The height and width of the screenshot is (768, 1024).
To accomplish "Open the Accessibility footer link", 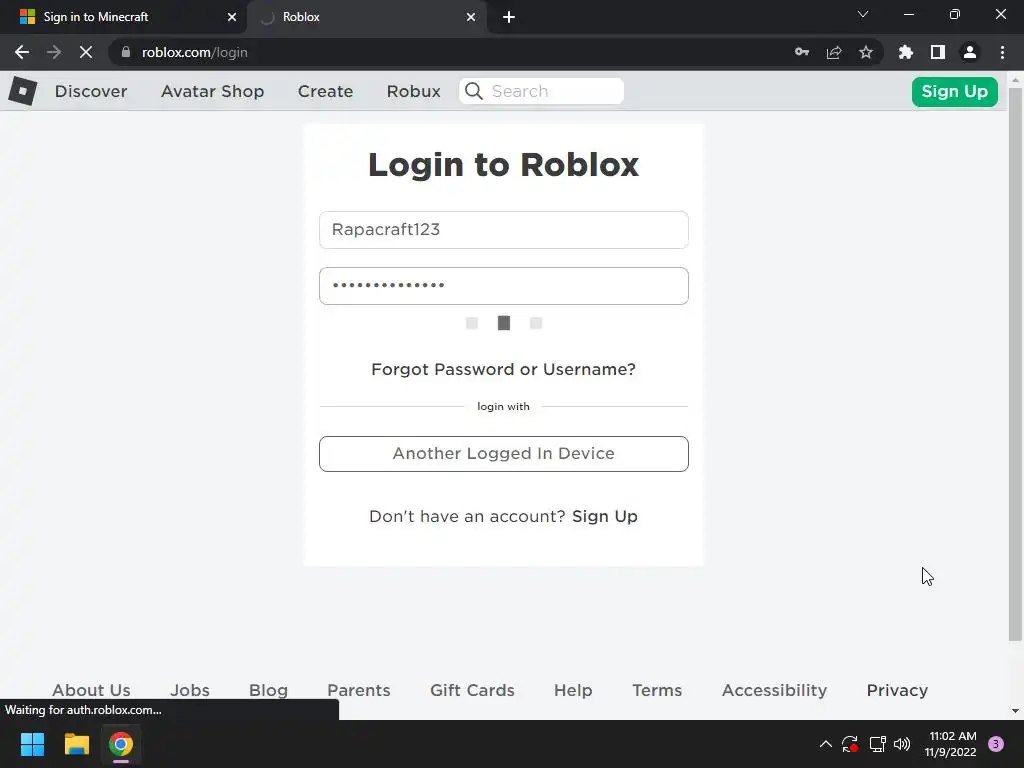I will pyautogui.click(x=775, y=690).
